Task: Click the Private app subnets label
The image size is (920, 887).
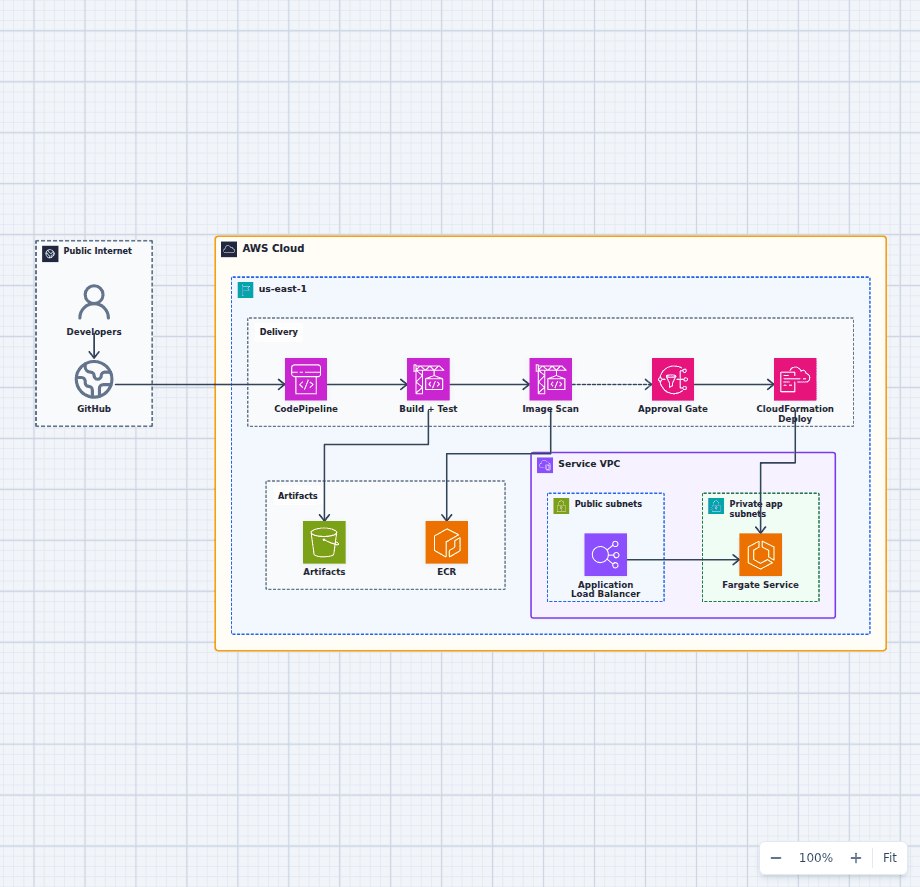Action: point(756,509)
